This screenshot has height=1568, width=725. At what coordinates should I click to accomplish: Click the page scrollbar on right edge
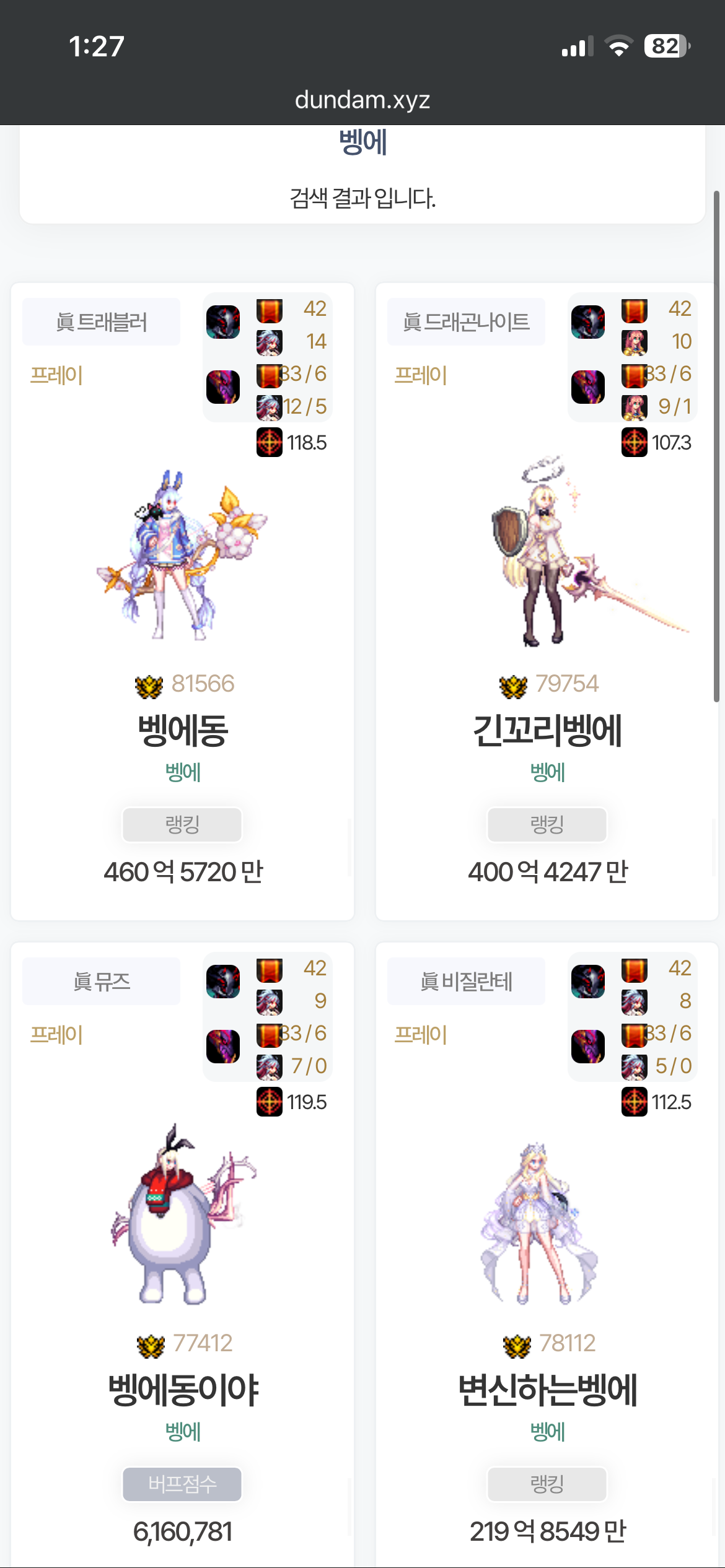[x=717, y=446]
